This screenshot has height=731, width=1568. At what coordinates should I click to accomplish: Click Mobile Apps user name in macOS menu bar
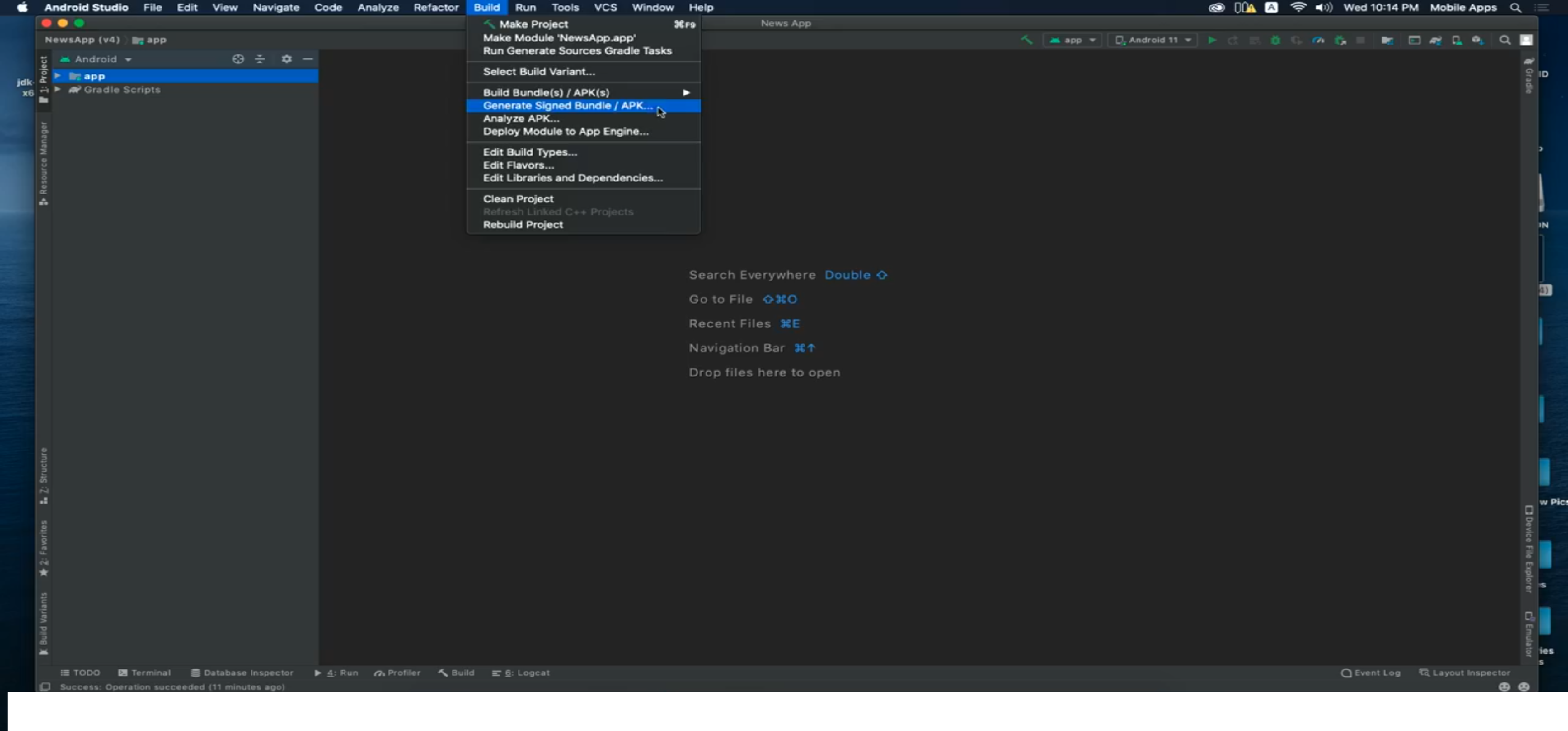coord(1463,7)
